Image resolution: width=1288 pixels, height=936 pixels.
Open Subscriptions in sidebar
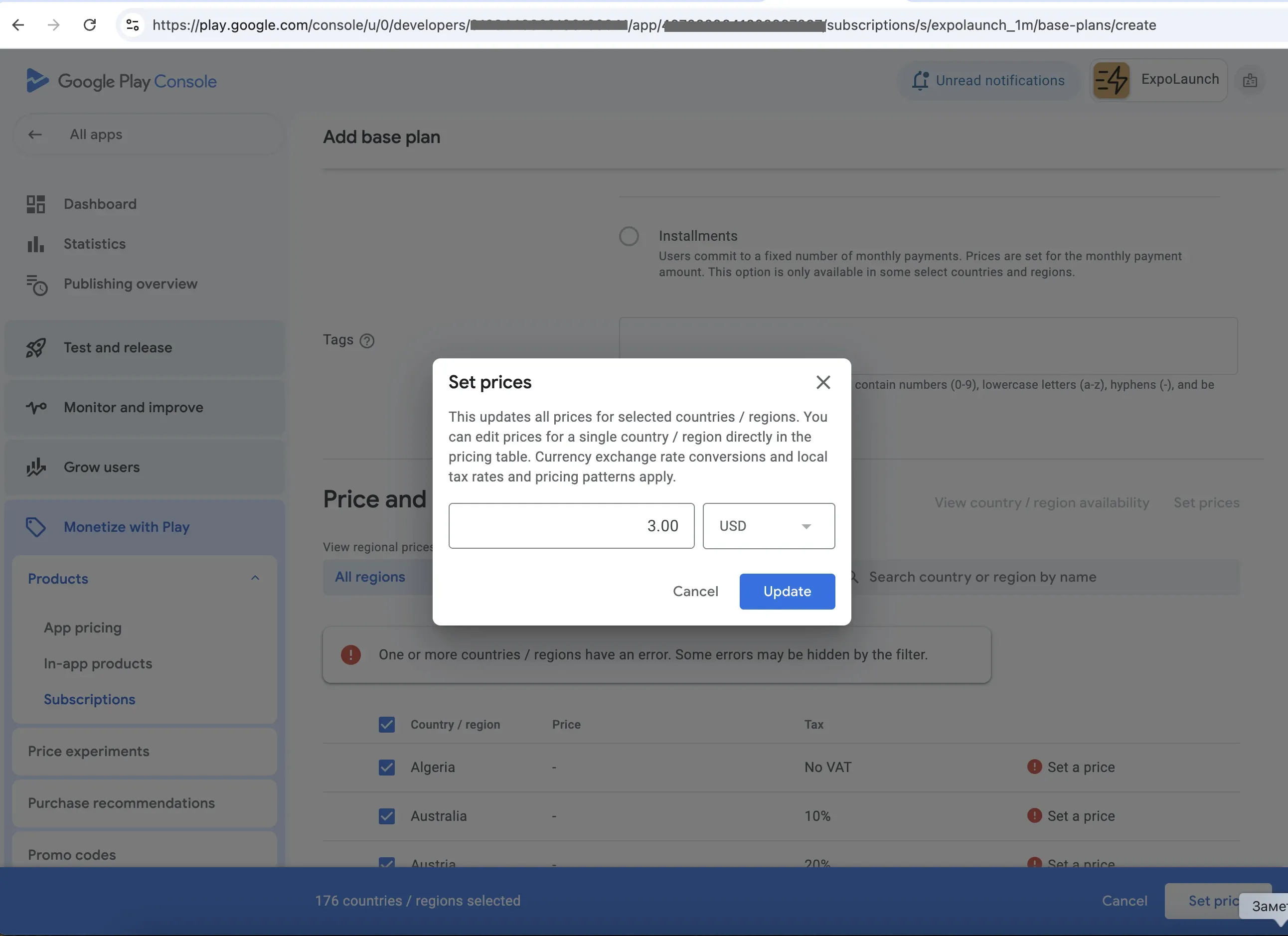[x=90, y=699]
